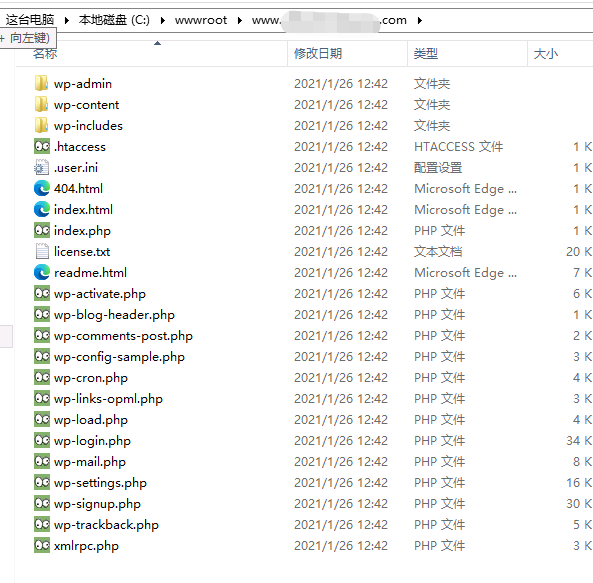Click the license.txt document icon
This screenshot has height=583, width=593.
pyautogui.click(x=42, y=251)
